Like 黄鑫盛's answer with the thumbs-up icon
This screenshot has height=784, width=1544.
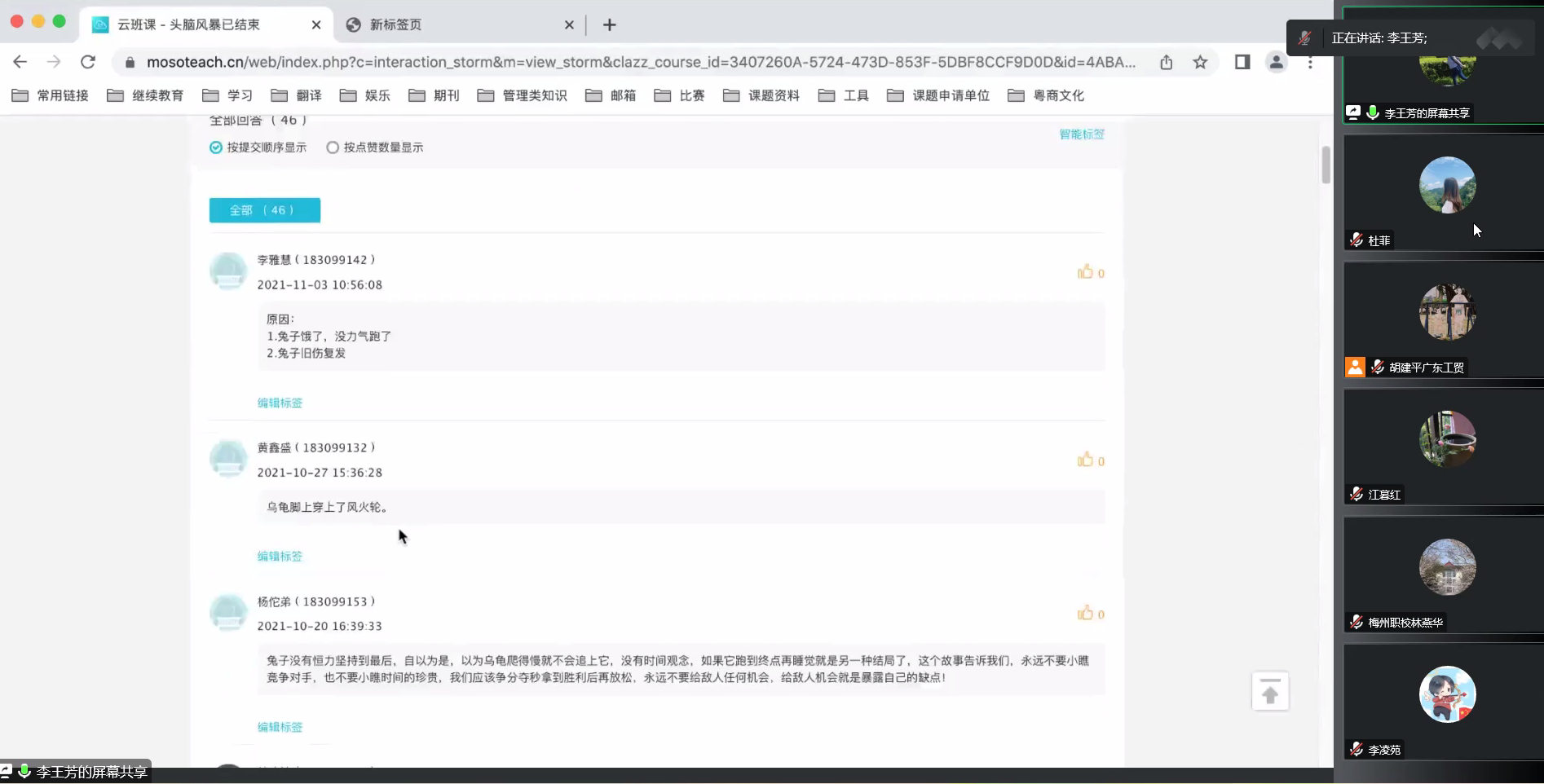[x=1085, y=460]
